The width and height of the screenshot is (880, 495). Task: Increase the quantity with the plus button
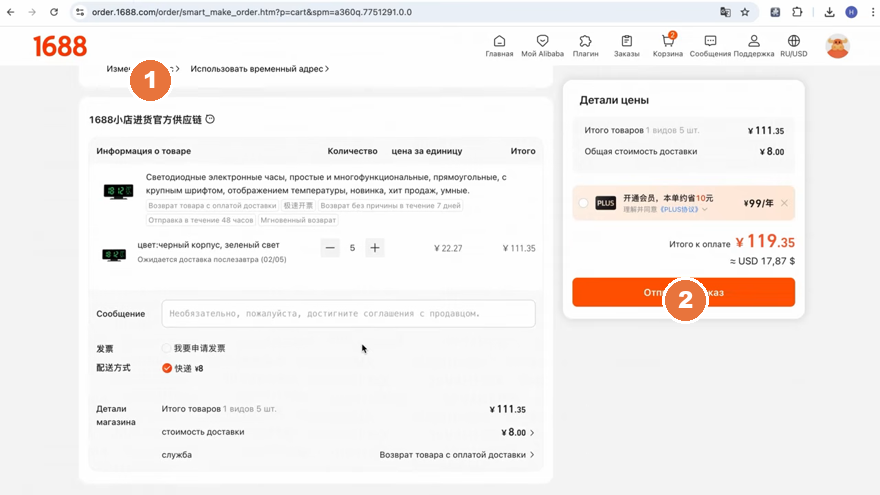tap(374, 248)
